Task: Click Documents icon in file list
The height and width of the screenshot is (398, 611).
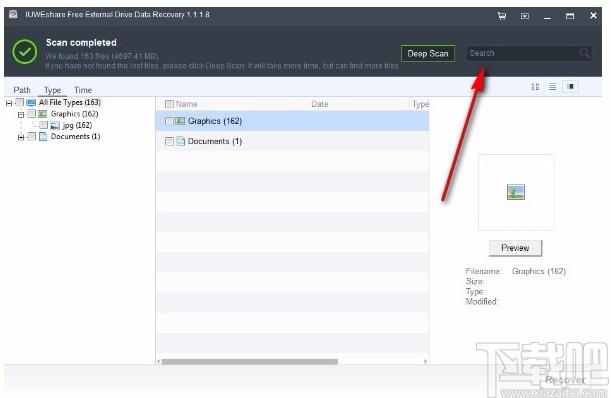Action: (180, 141)
